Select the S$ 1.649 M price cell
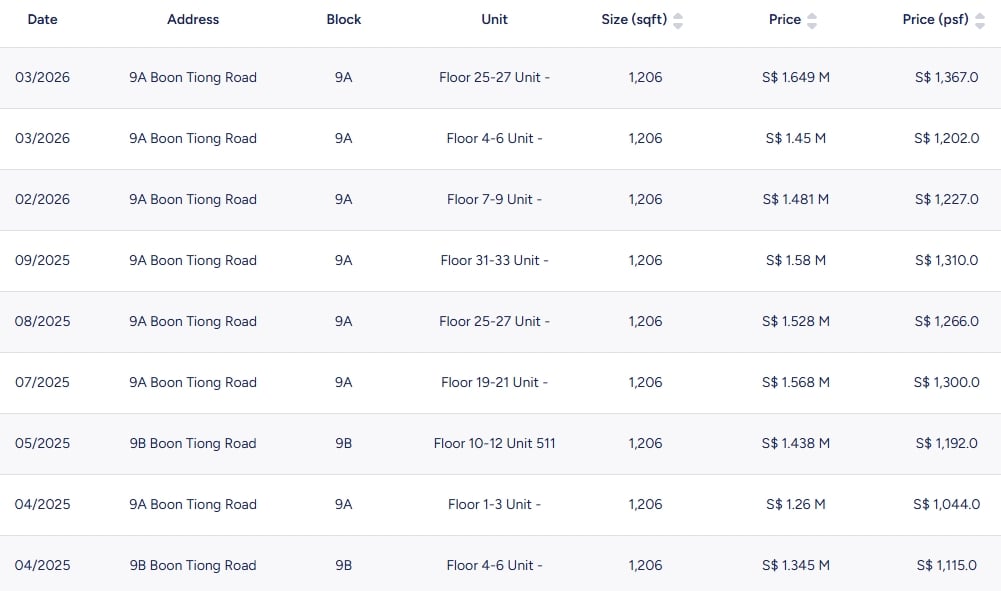The width and height of the screenshot is (1001, 591). pyautogui.click(x=795, y=77)
